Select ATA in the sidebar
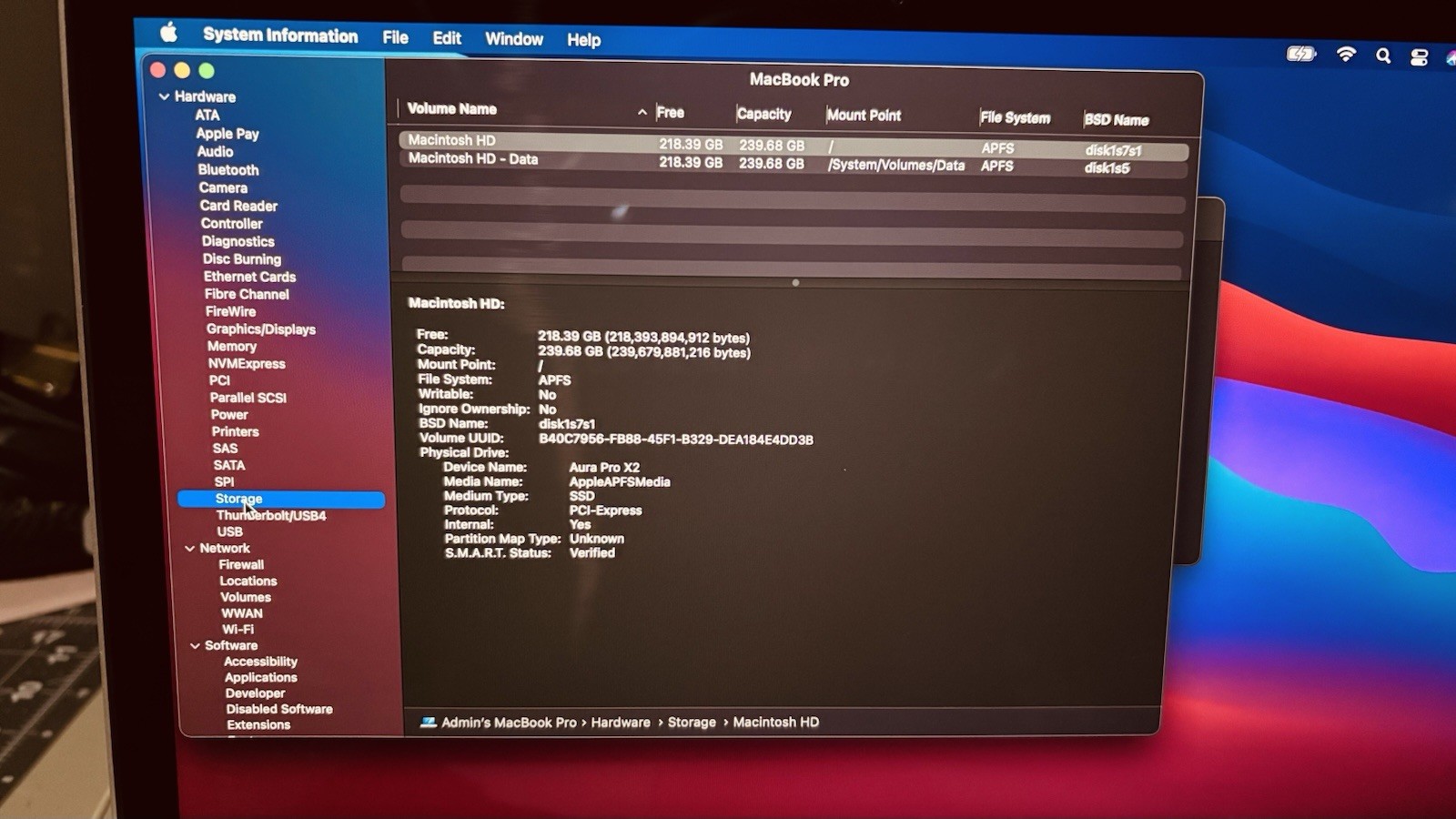This screenshot has height=819, width=1456. coord(207,116)
